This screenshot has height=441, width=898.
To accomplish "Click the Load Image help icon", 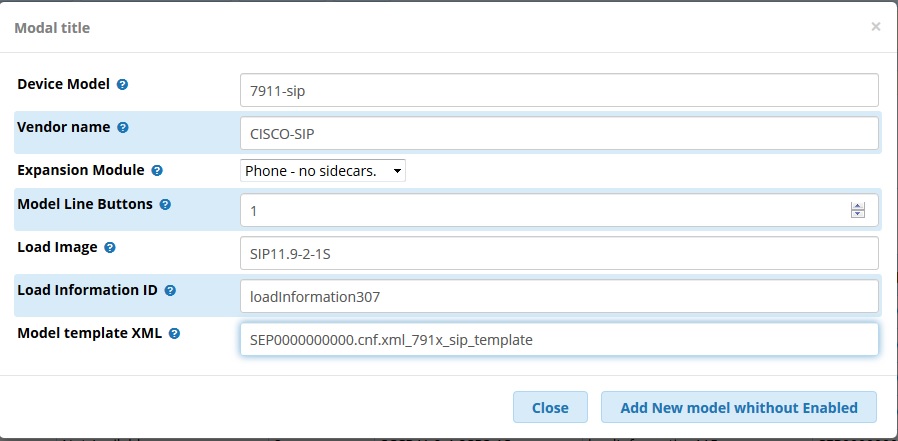I will pyautogui.click(x=110, y=247).
